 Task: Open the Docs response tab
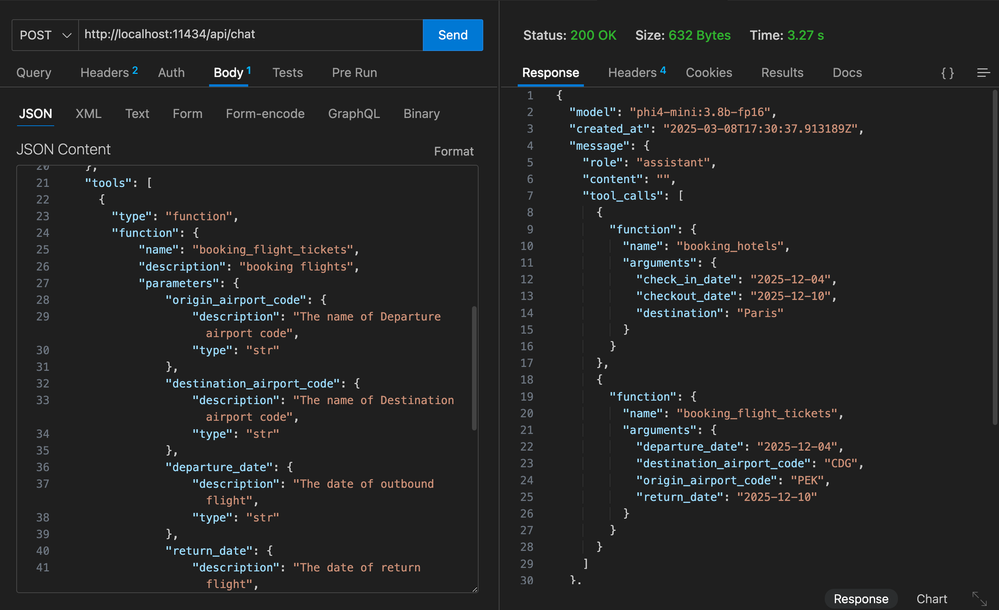[x=847, y=73]
